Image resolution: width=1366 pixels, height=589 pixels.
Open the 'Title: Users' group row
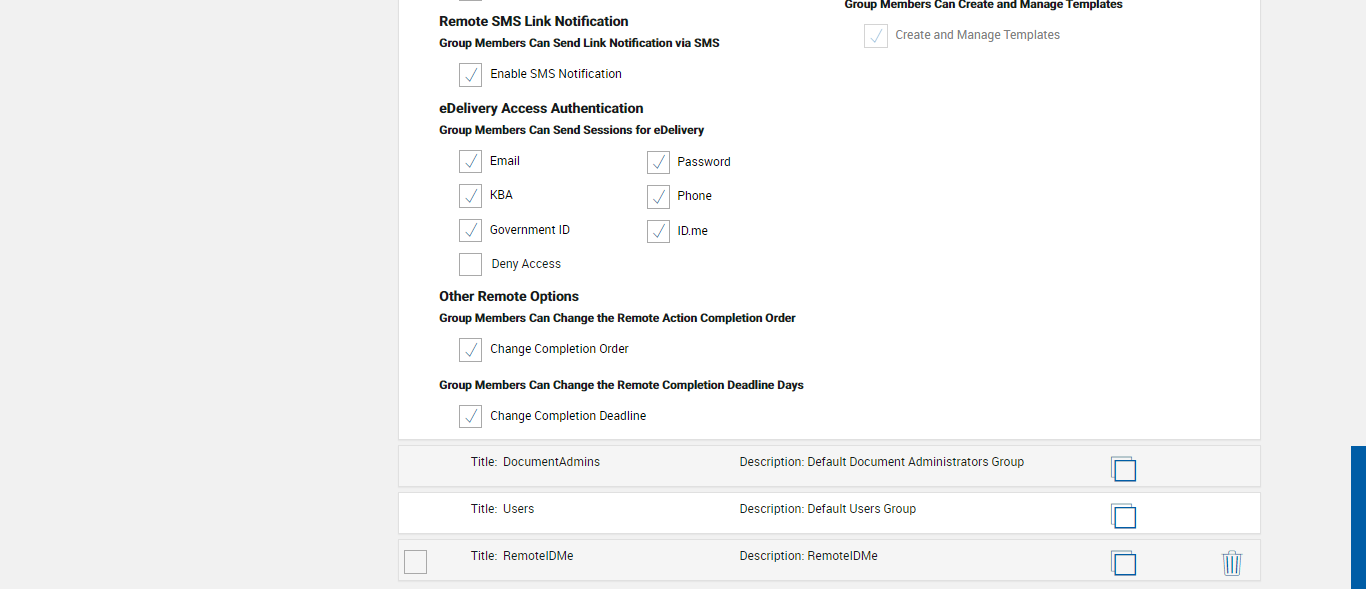coord(829,513)
